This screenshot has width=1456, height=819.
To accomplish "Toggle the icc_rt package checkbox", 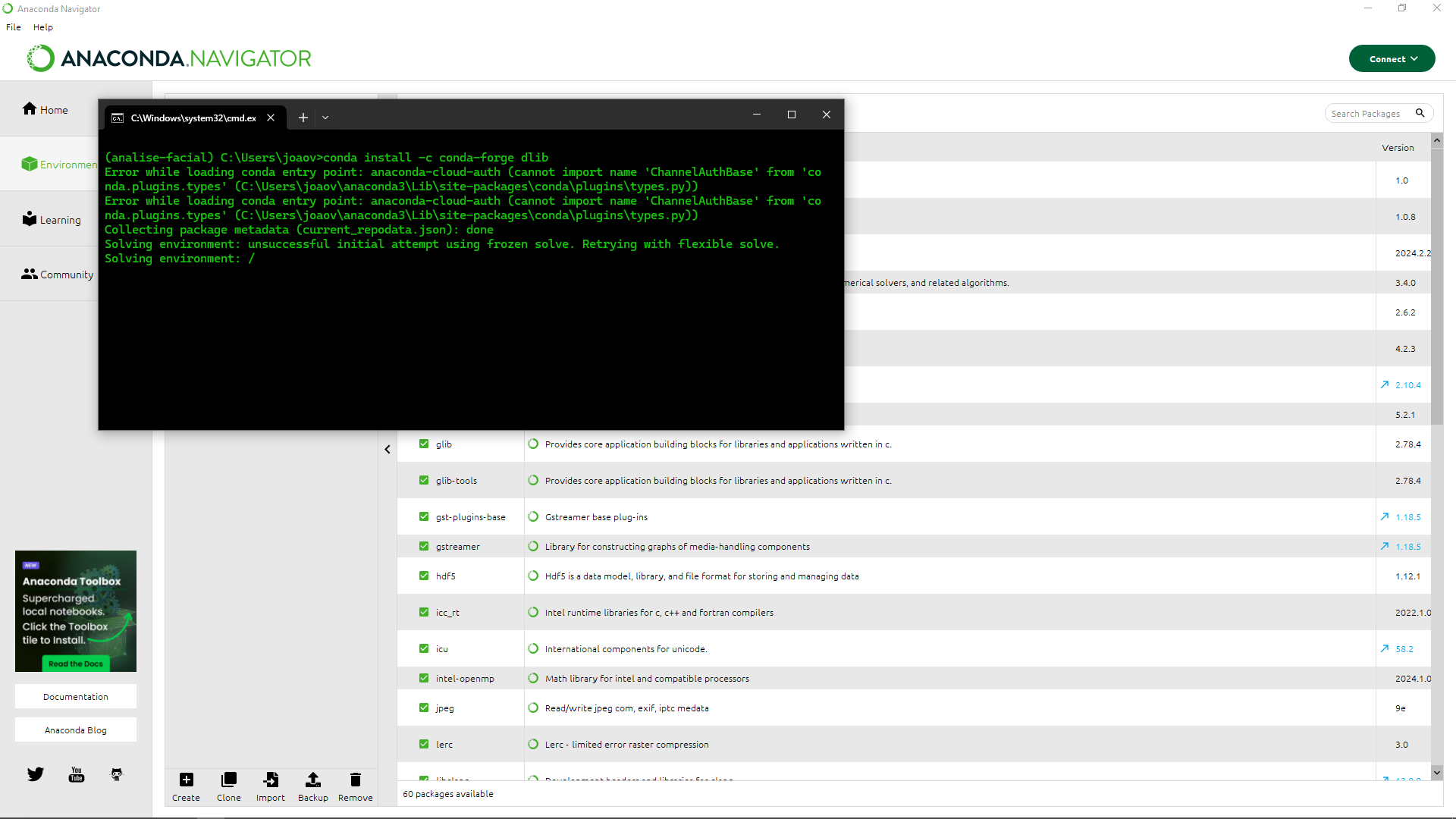I will point(424,613).
